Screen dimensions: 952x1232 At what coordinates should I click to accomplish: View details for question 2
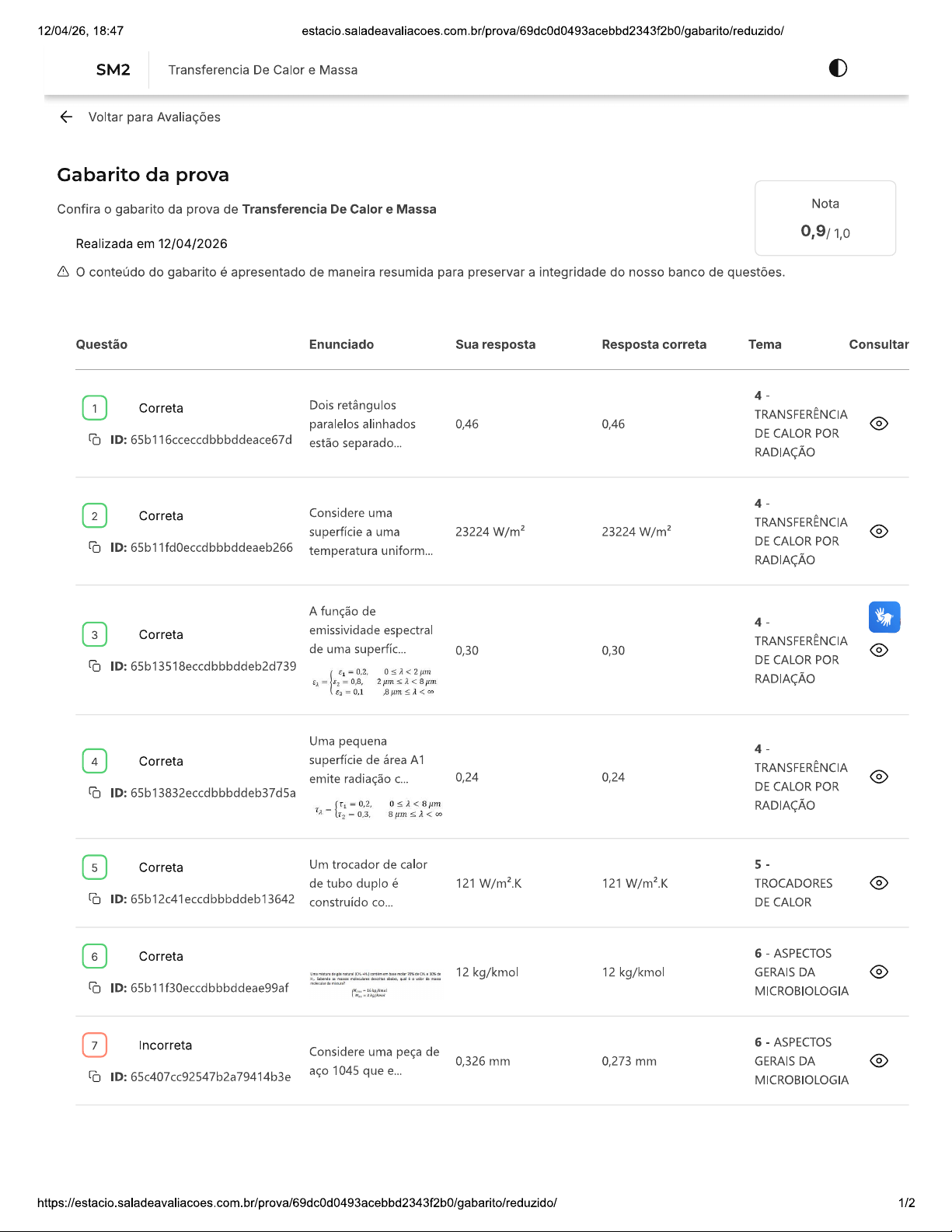pos(879,532)
